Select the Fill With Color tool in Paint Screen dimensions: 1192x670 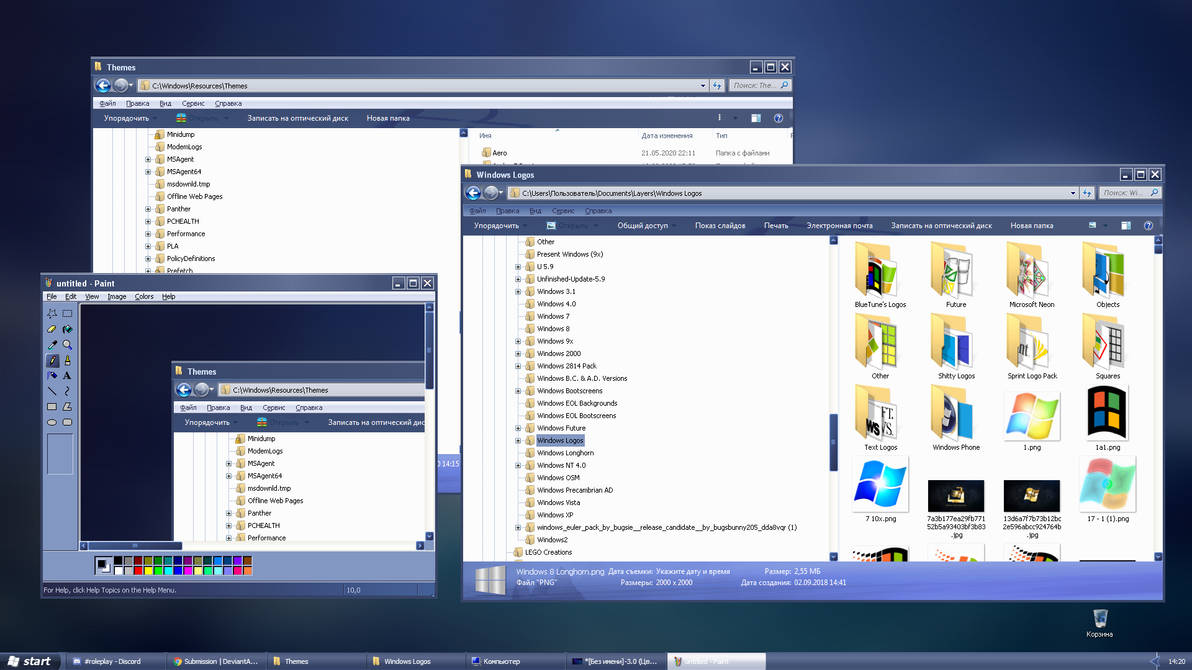[66, 329]
